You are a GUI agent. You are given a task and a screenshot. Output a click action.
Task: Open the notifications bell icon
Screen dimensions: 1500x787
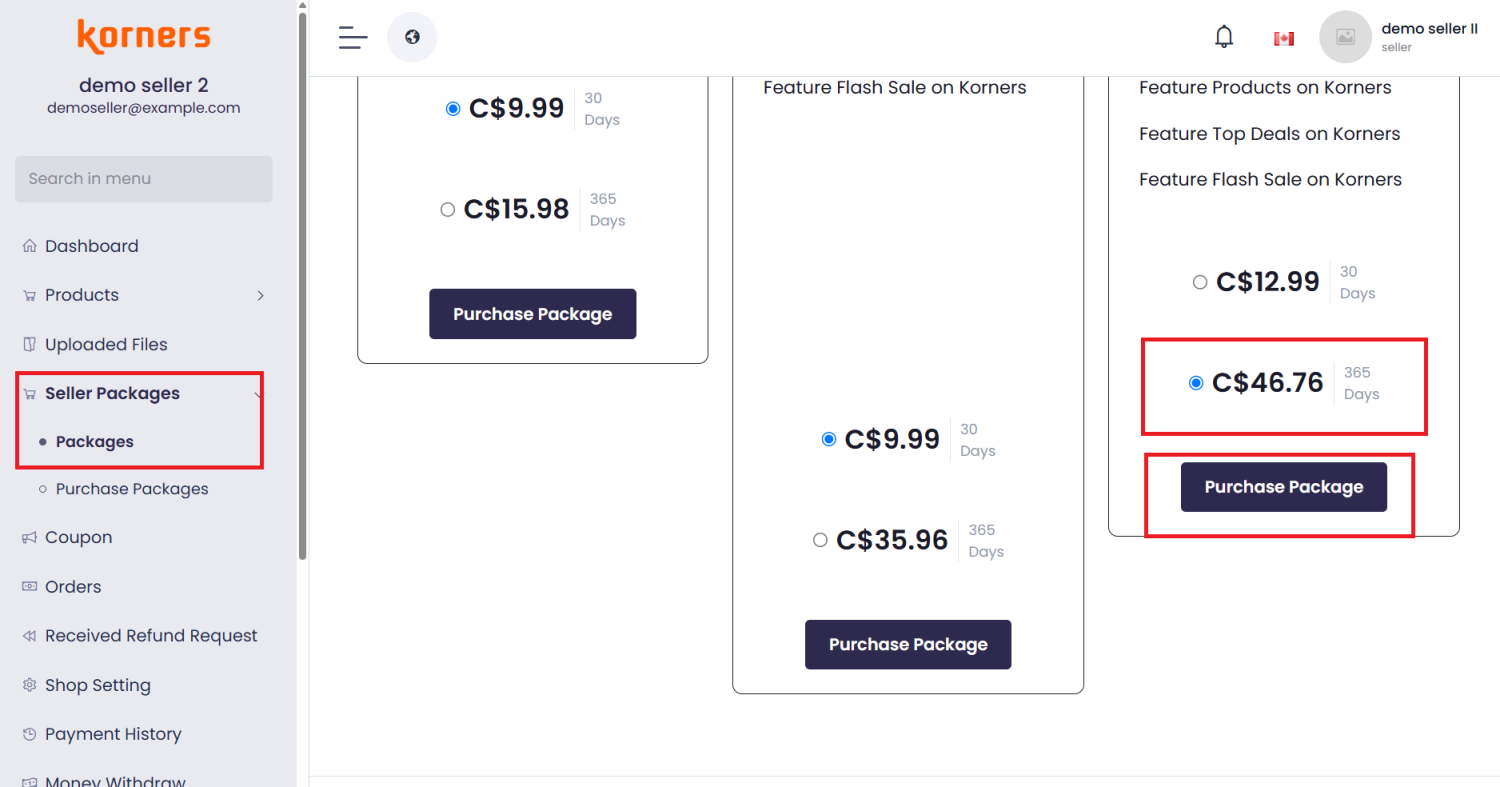1224,37
